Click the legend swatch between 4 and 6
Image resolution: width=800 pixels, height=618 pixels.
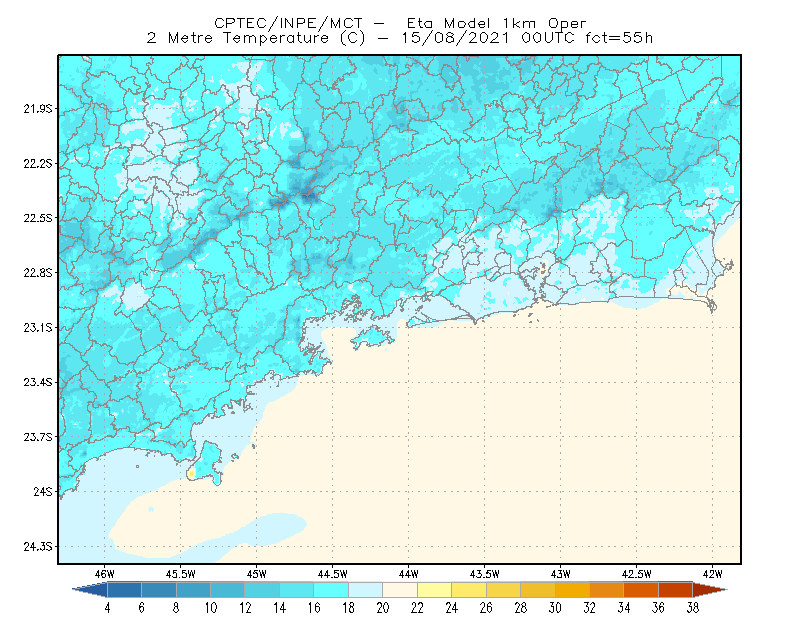coord(124,589)
